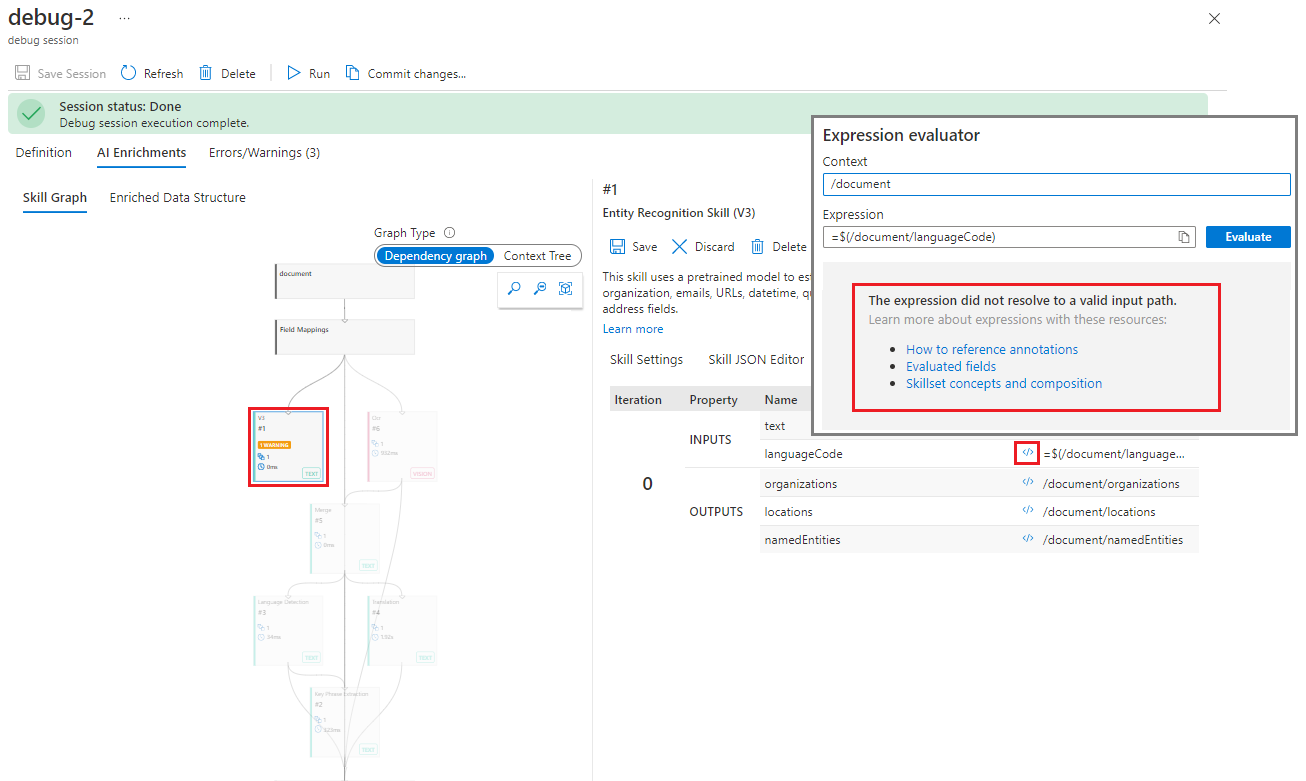The image size is (1306, 781).
Task: Open the Enriched Data Structure tab
Action: pyautogui.click(x=177, y=198)
